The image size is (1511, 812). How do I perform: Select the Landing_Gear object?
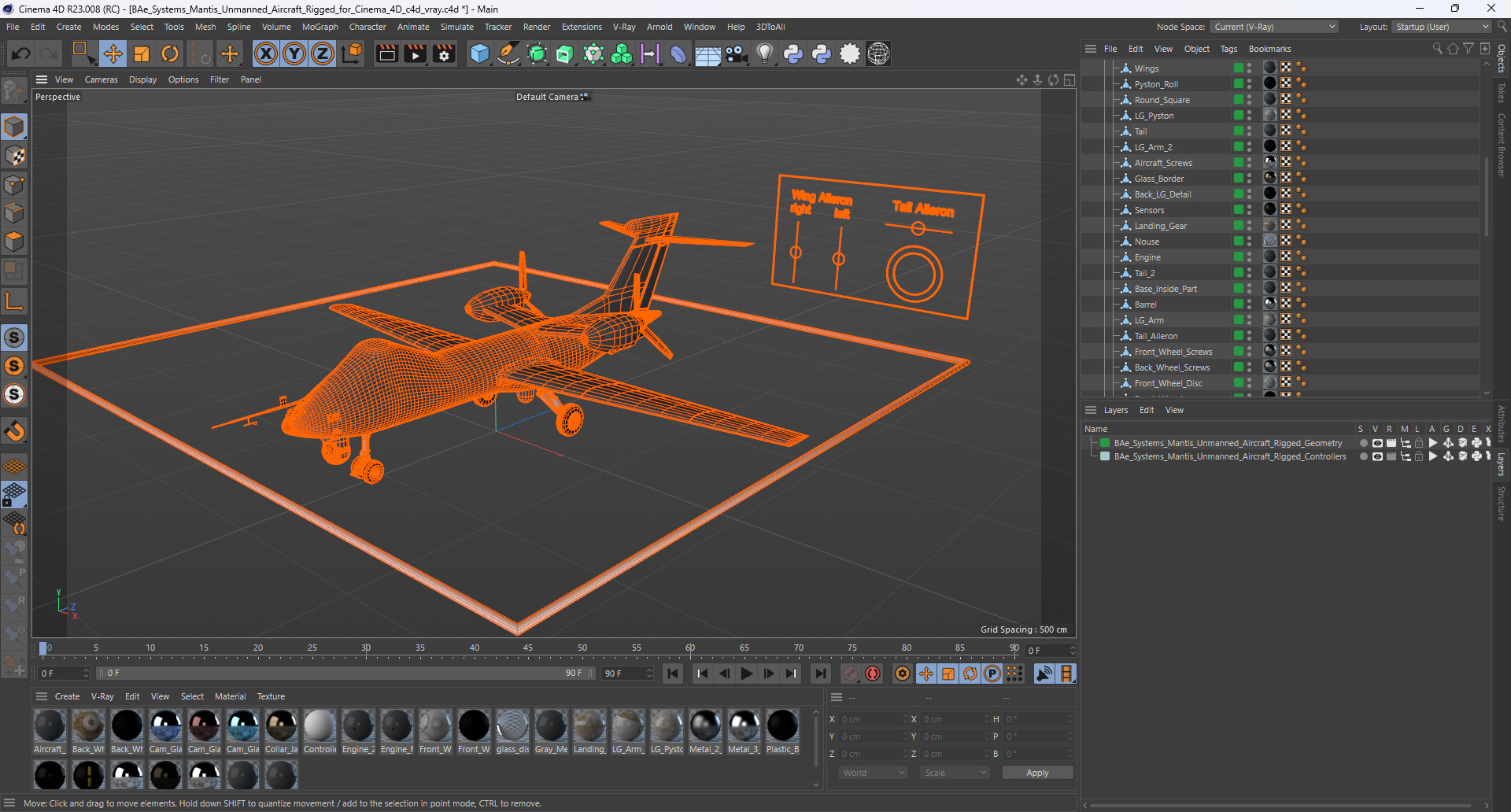tap(1160, 226)
